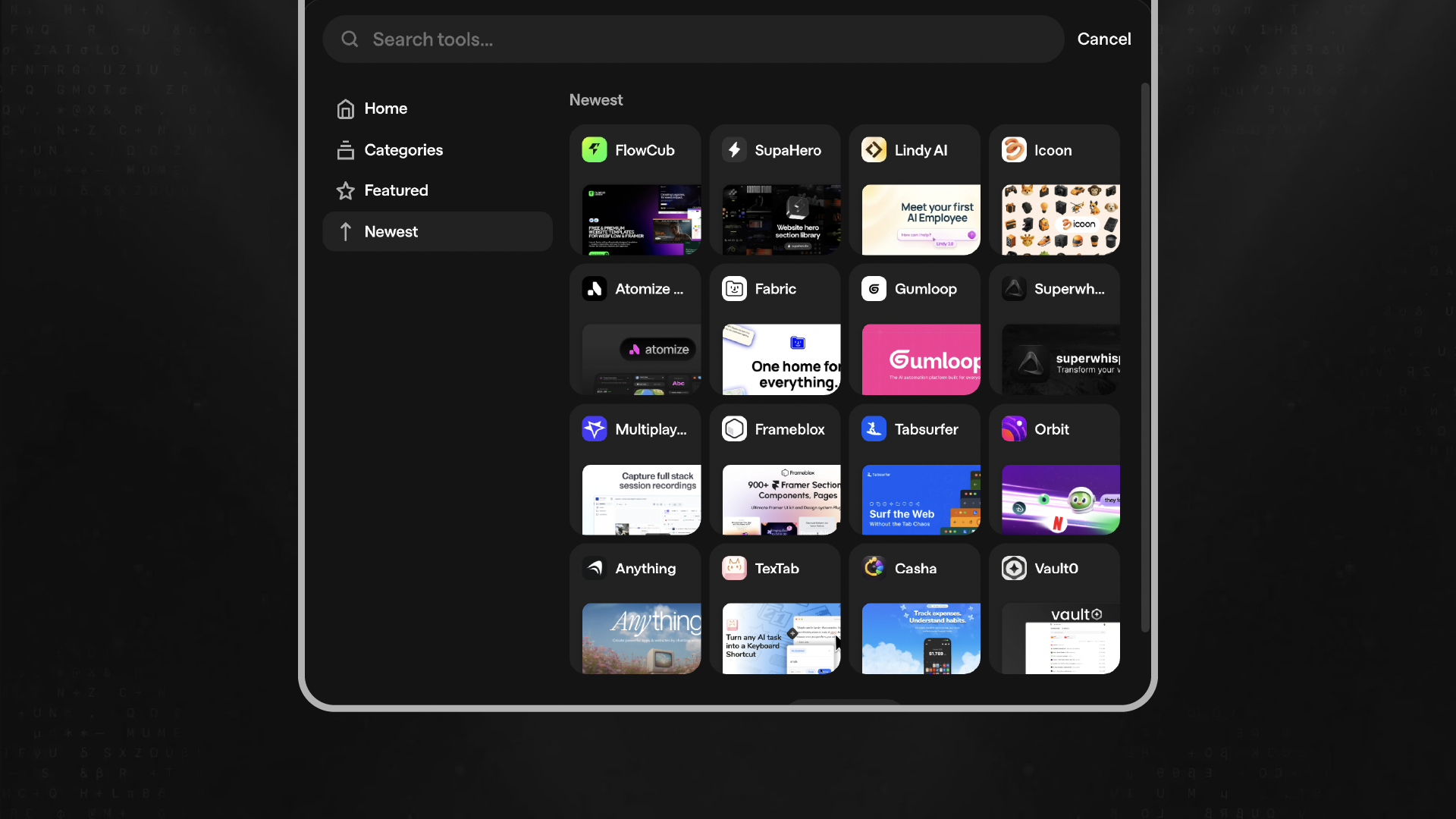Viewport: 1456px width, 819px height.
Task: Select the Icoon app icon
Action: [x=1014, y=149]
